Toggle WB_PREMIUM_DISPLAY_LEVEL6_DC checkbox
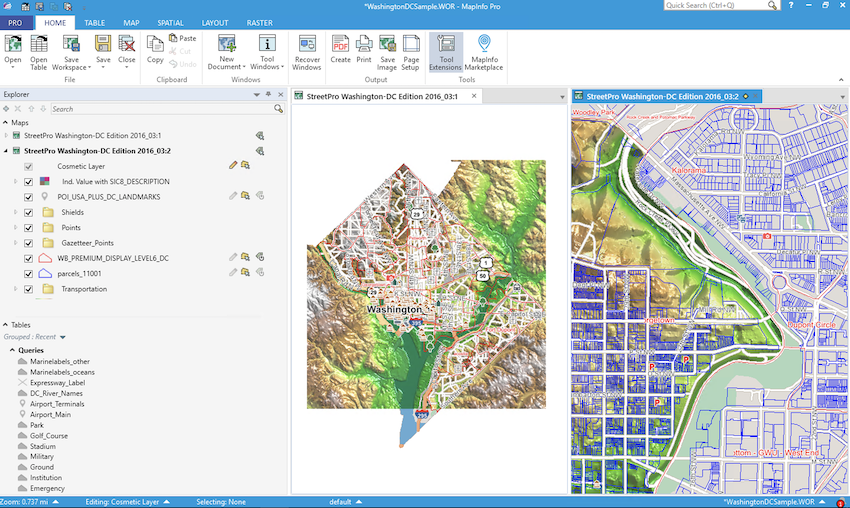 click(29, 259)
